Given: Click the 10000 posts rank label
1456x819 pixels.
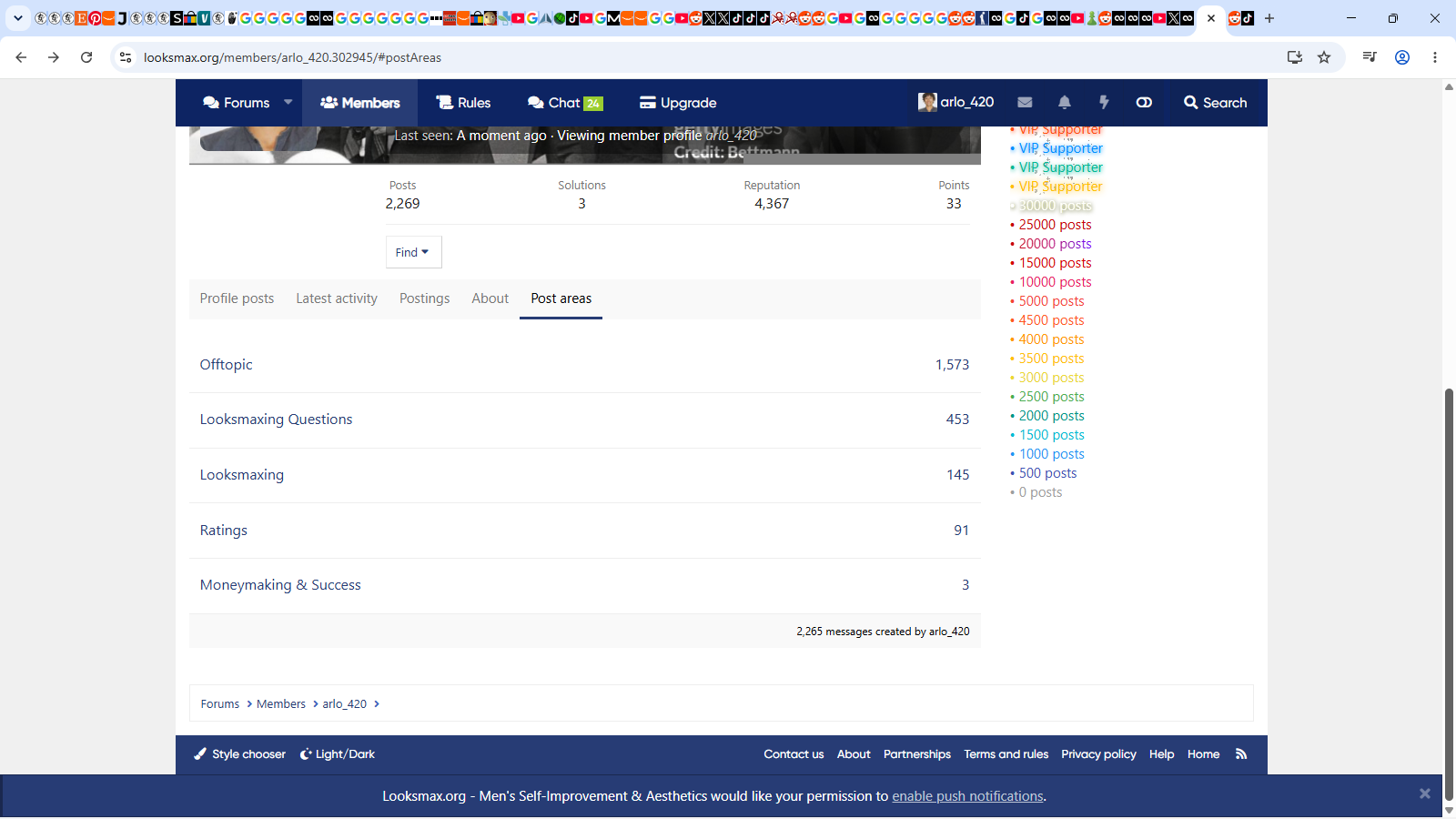Looking at the screenshot, I should click(1055, 282).
